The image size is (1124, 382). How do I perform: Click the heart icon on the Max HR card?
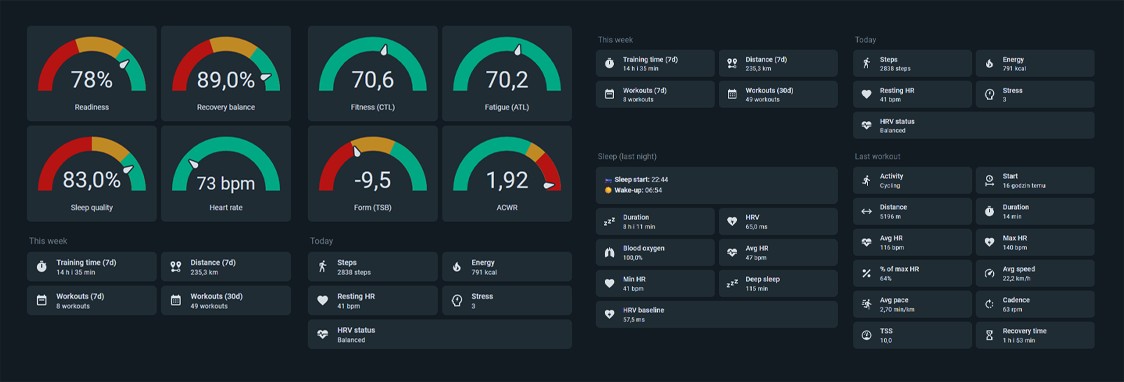[x=989, y=242]
